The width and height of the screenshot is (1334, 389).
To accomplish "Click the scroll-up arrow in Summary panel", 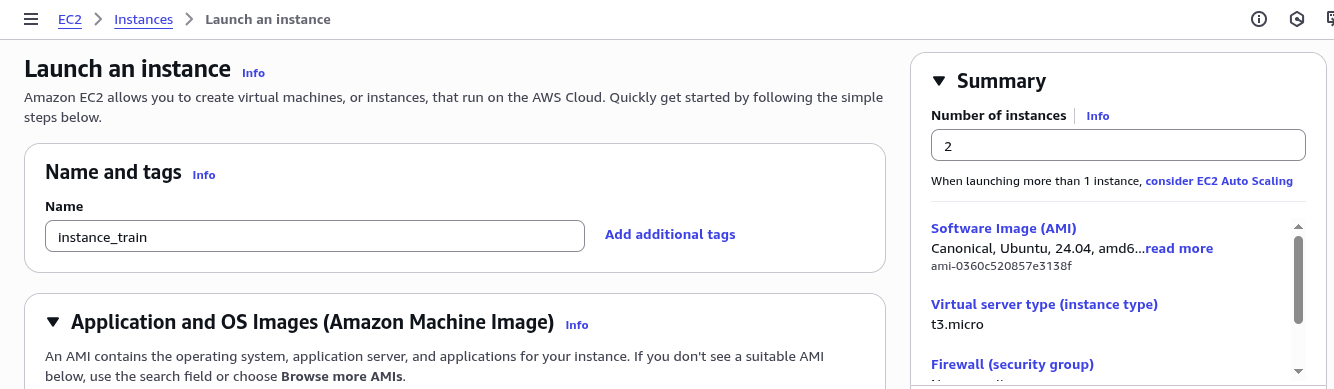I will coord(1298,227).
